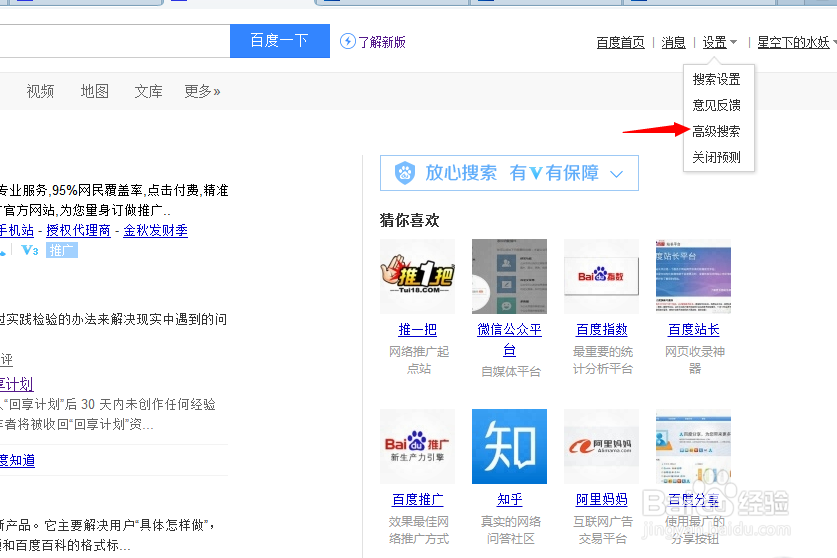Click the 百度一下 search button
Screen dimensions: 837x558
tap(280, 41)
